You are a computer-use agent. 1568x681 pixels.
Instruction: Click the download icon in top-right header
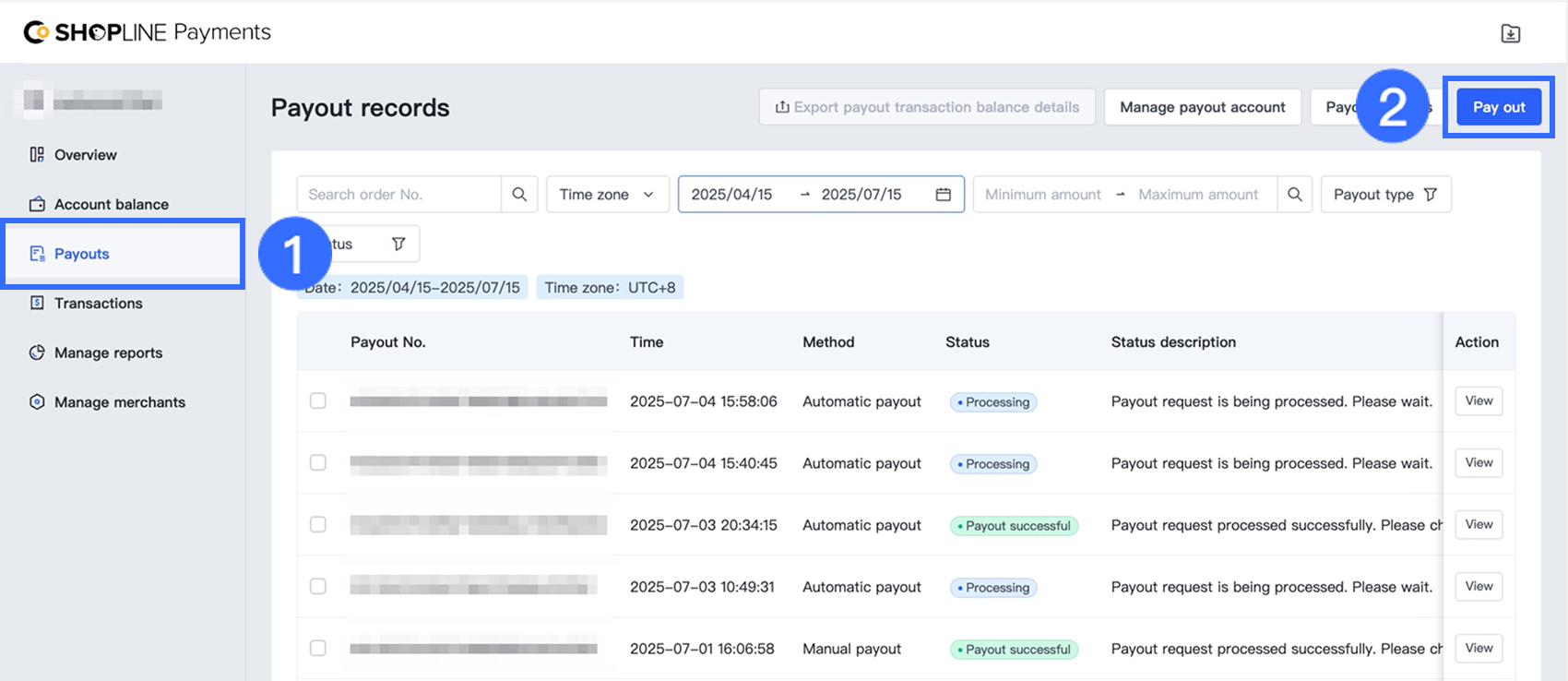click(x=1510, y=34)
